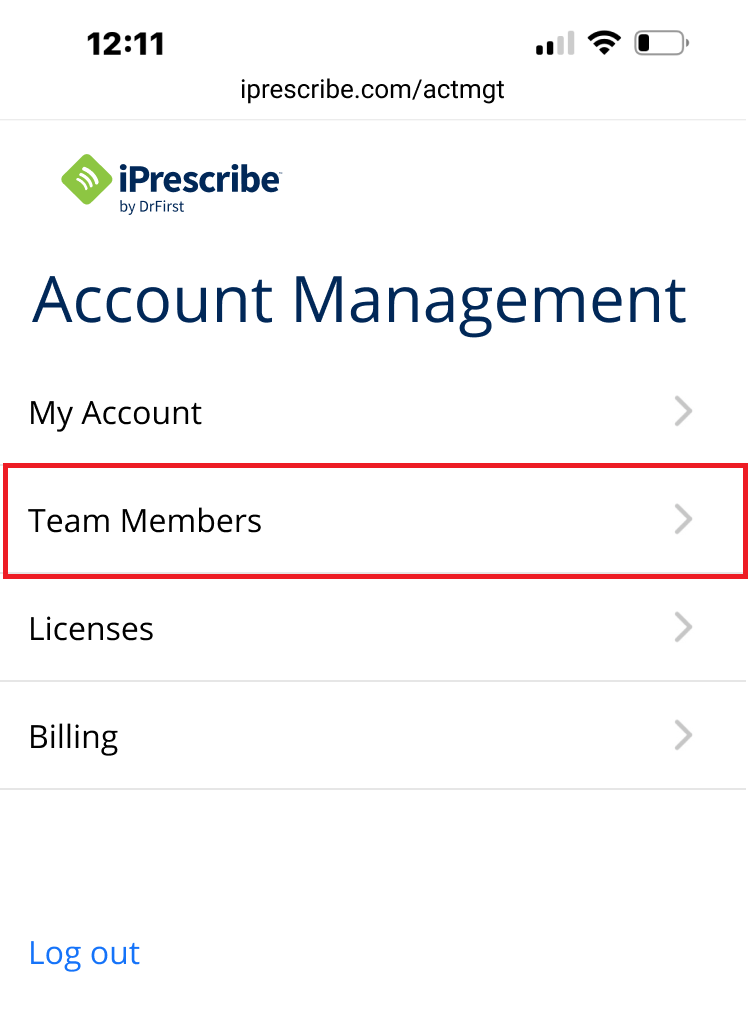Image resolution: width=750 pixels, height=1034 pixels.
Task: Tap the Wi-Fi status icon
Action: pos(604,42)
